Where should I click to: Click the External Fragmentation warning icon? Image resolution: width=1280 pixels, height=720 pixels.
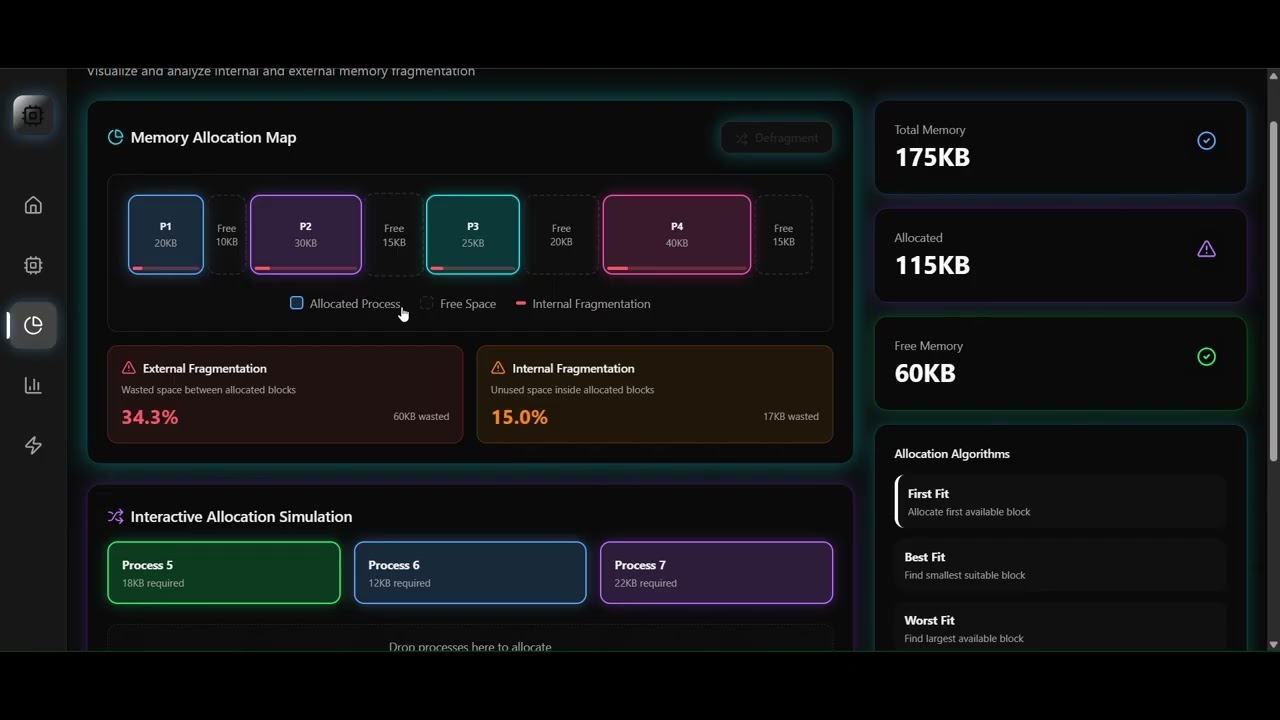(x=128, y=368)
